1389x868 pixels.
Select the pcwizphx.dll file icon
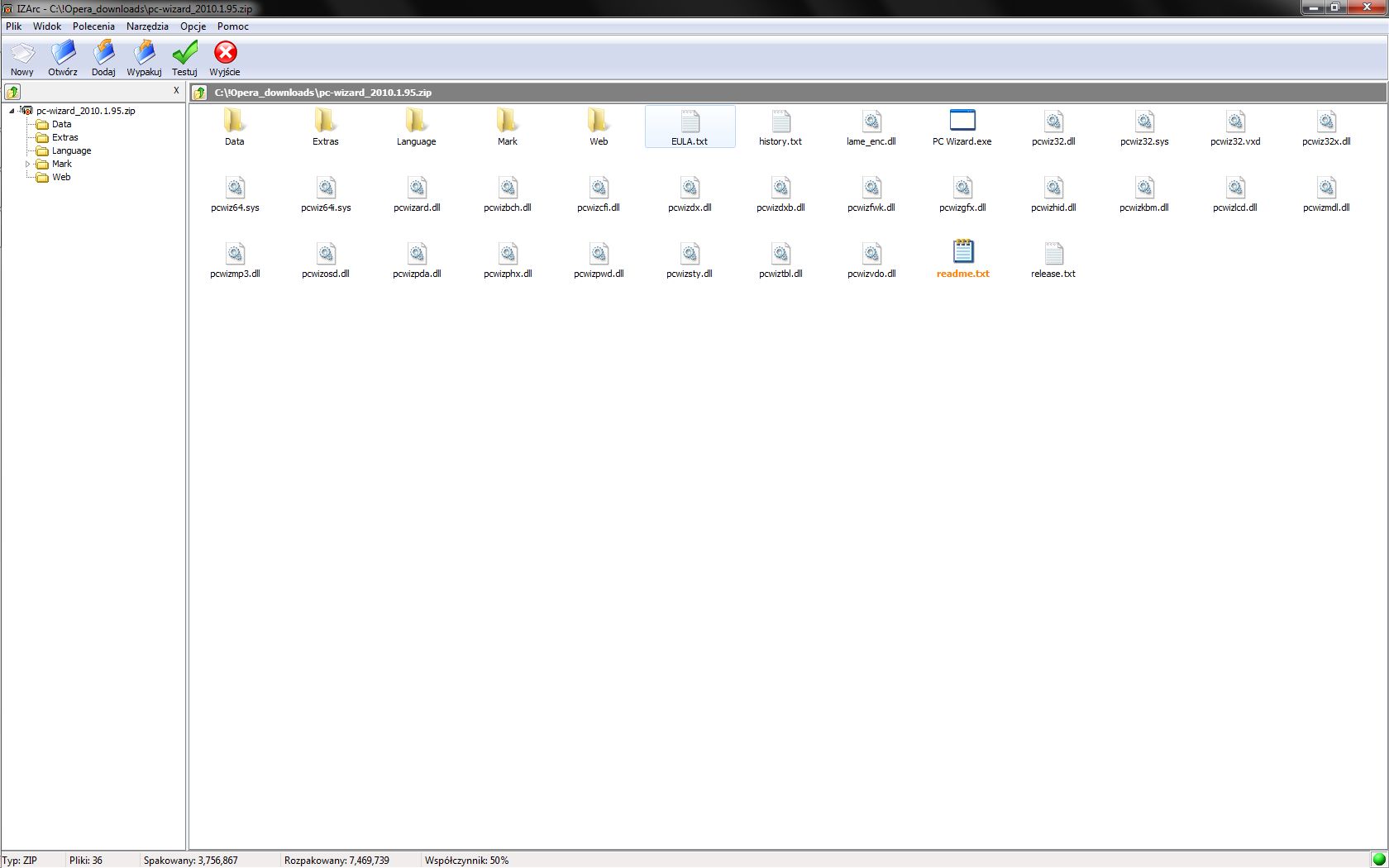pos(508,253)
